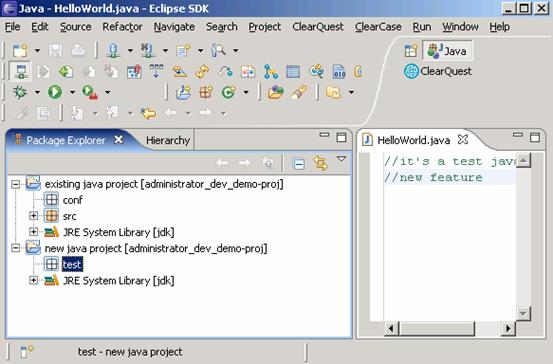Toggle Link with Editor in Package Explorer
This screenshot has width=553, height=364.
pos(321,164)
